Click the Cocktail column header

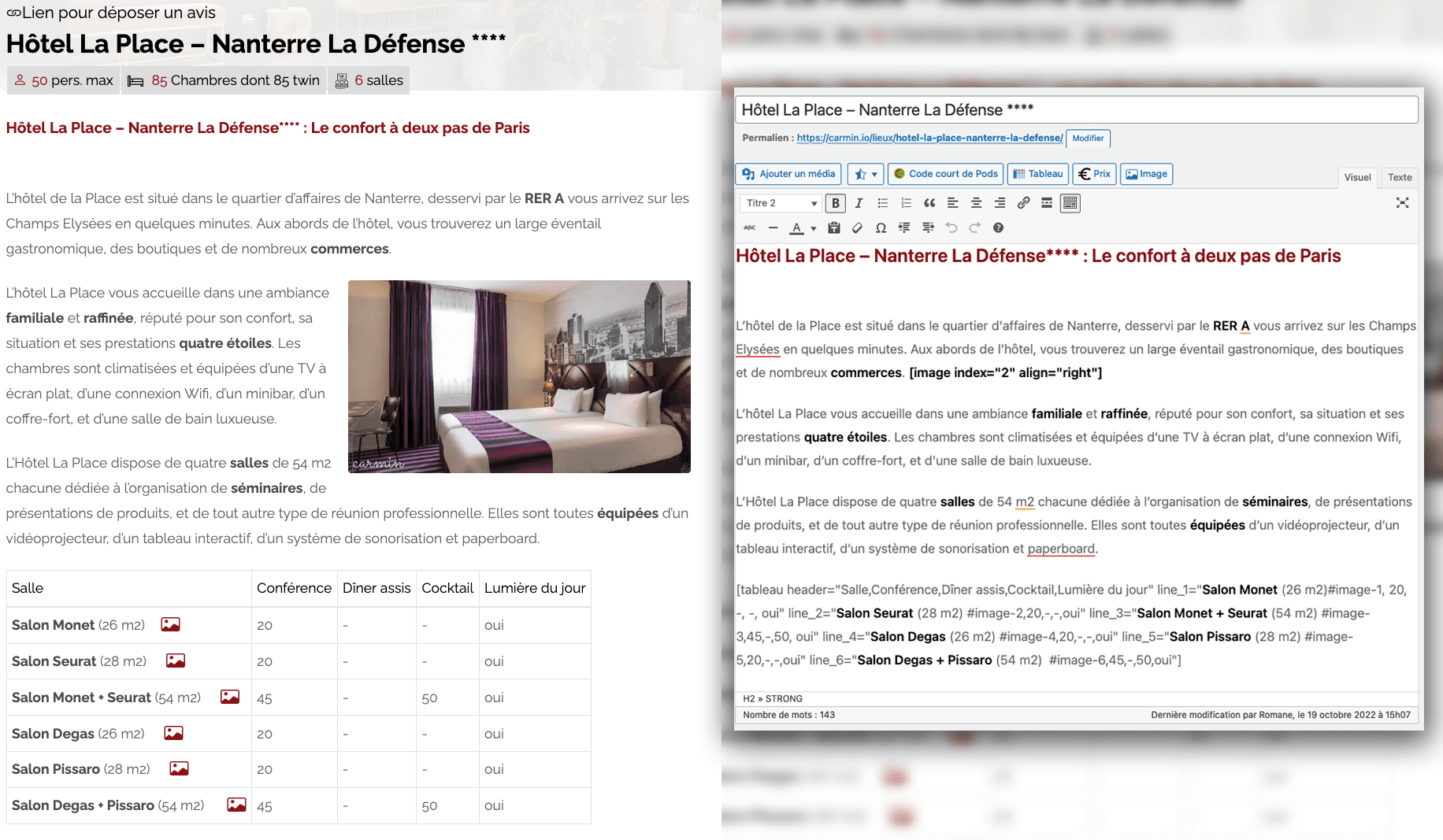pyautogui.click(x=447, y=588)
